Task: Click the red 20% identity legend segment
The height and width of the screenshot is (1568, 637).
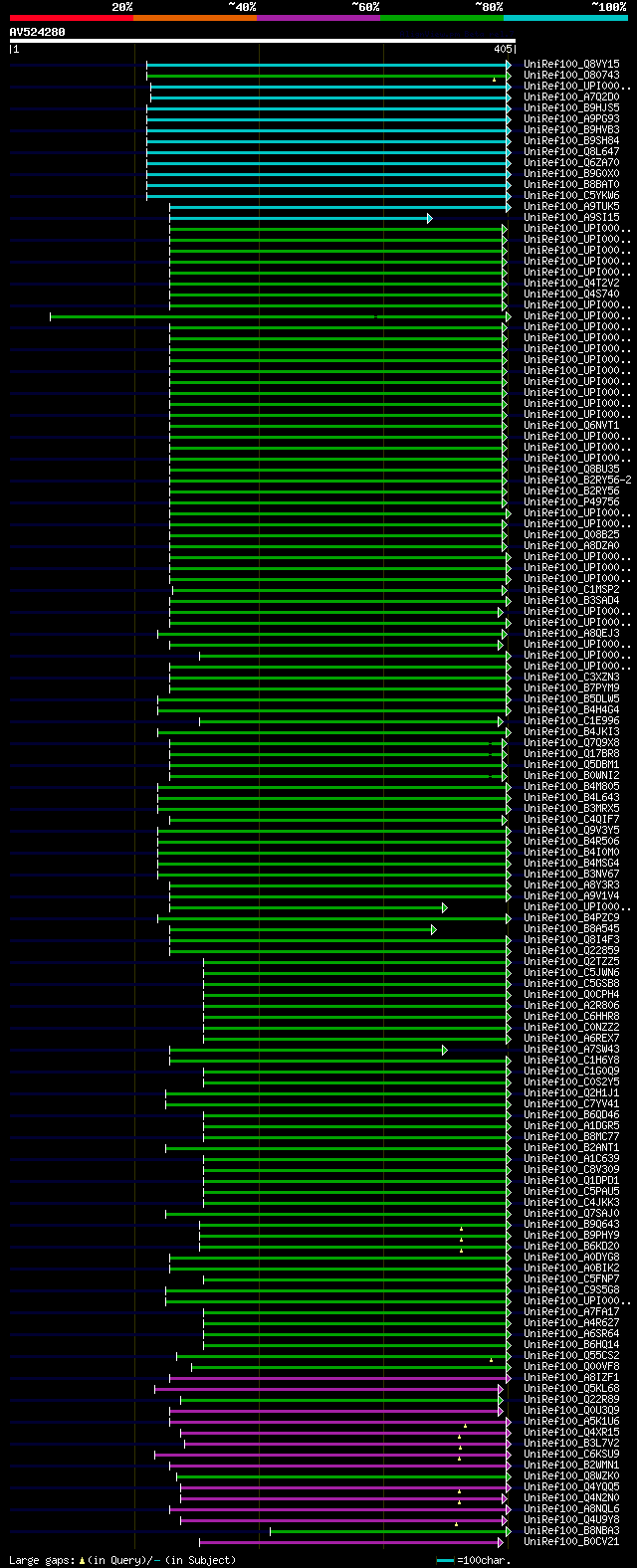Action: pos(72,18)
